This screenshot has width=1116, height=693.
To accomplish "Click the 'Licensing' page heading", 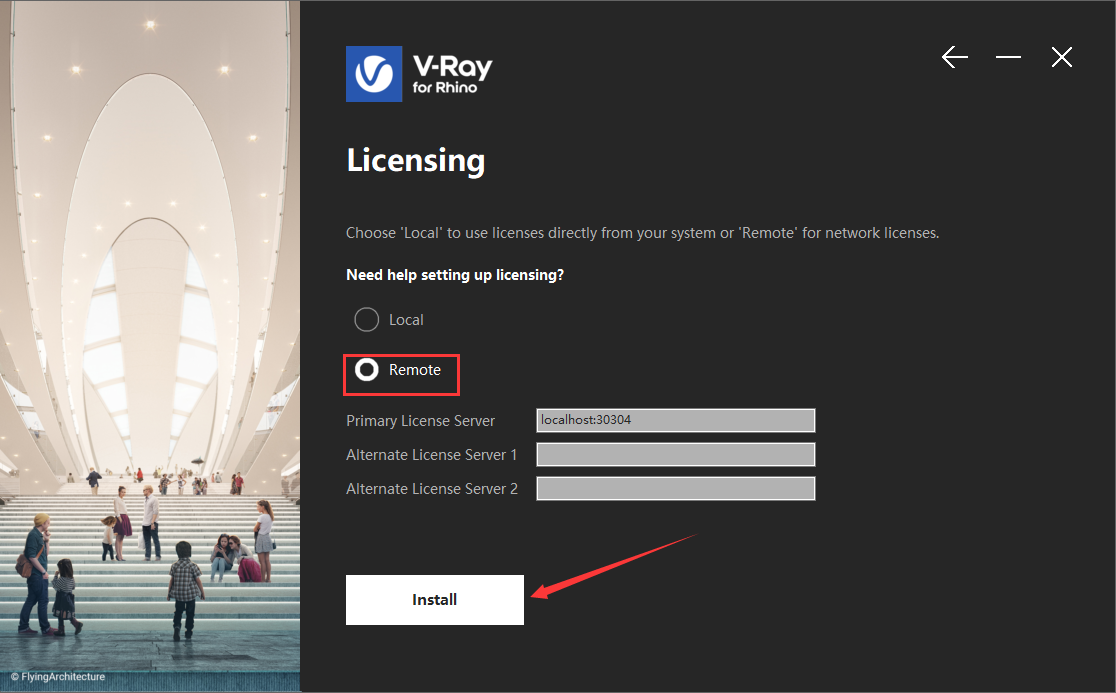I will coord(416,161).
